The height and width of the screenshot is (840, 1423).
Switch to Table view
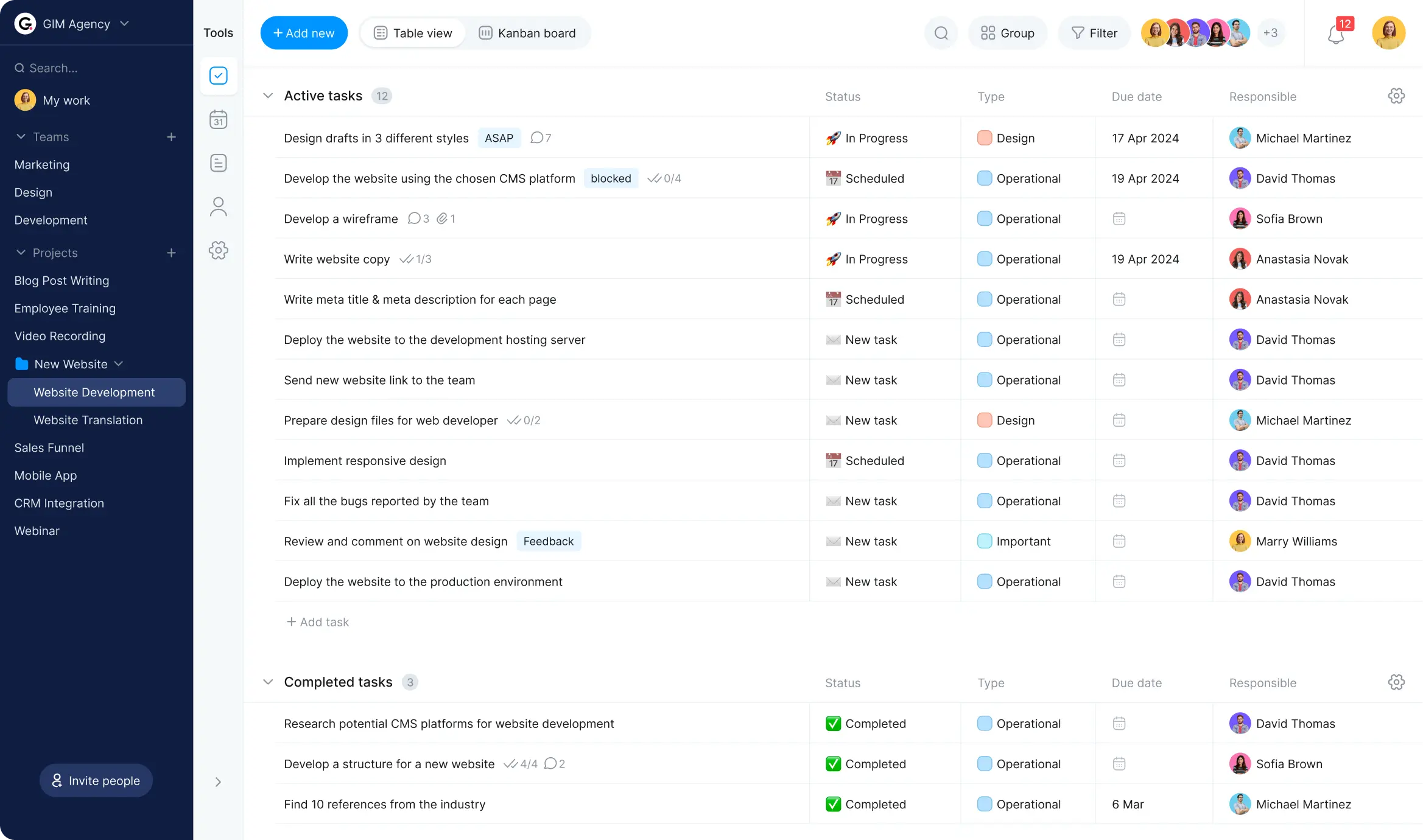[413, 33]
